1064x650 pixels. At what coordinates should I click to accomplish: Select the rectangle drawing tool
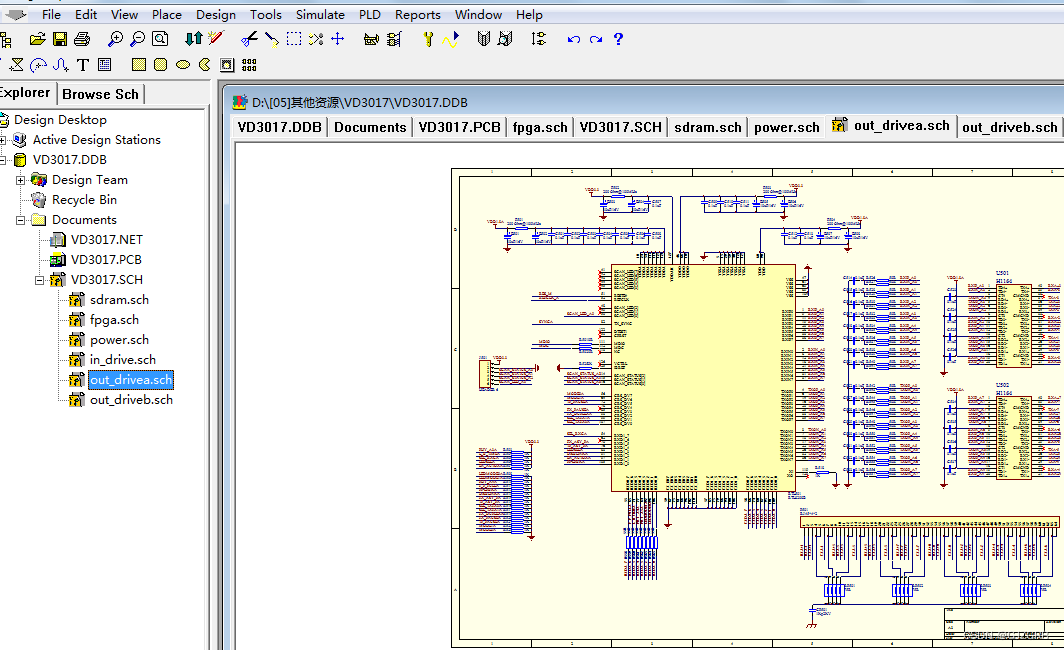(x=139, y=63)
